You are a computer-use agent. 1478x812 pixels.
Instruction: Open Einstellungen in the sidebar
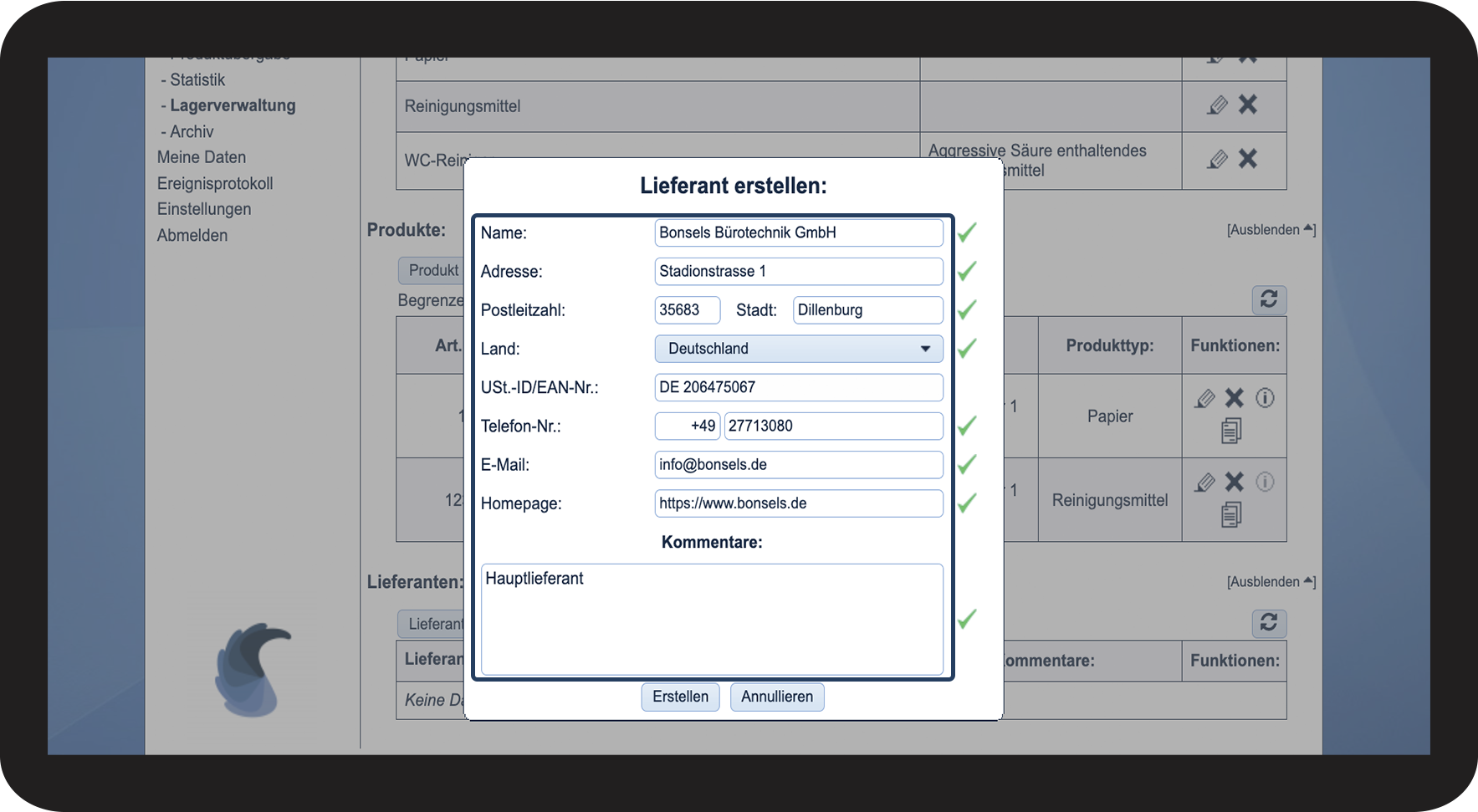click(204, 209)
